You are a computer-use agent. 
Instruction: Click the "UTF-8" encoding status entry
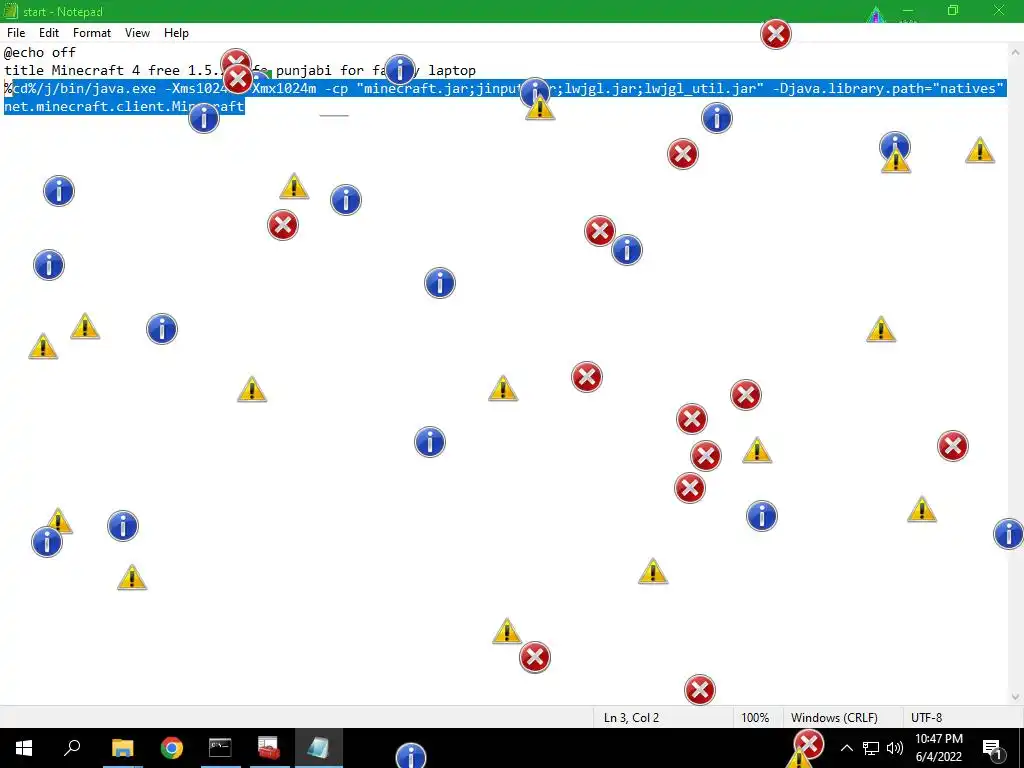(926, 718)
